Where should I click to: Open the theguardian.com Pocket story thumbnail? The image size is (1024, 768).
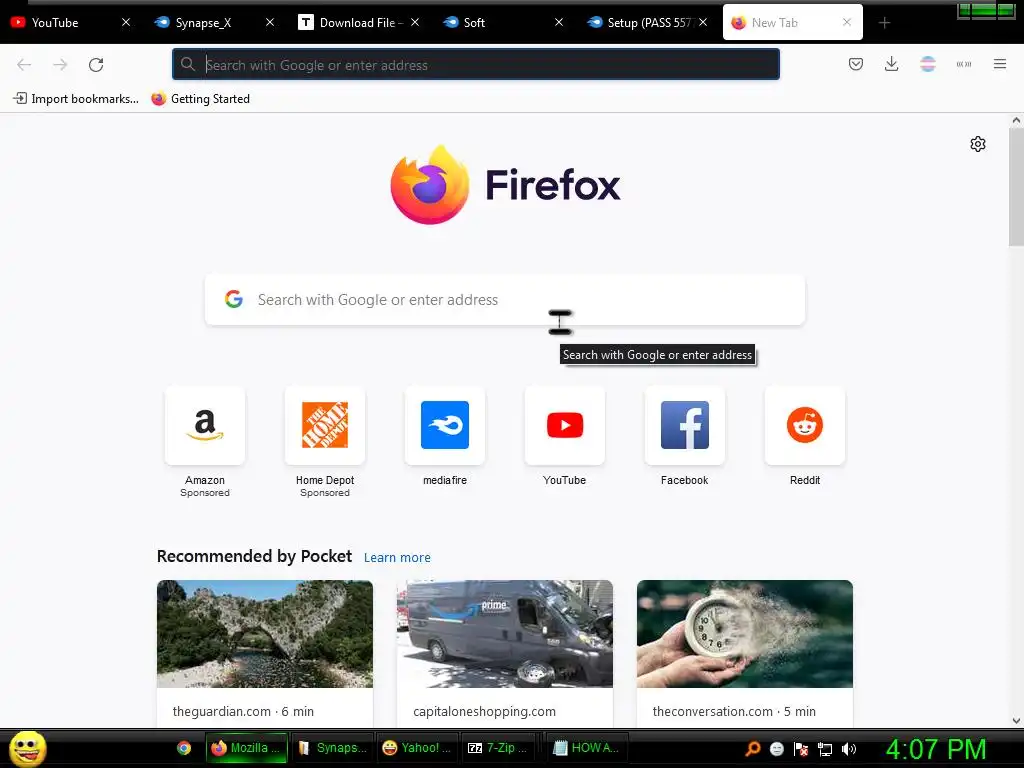(264, 633)
